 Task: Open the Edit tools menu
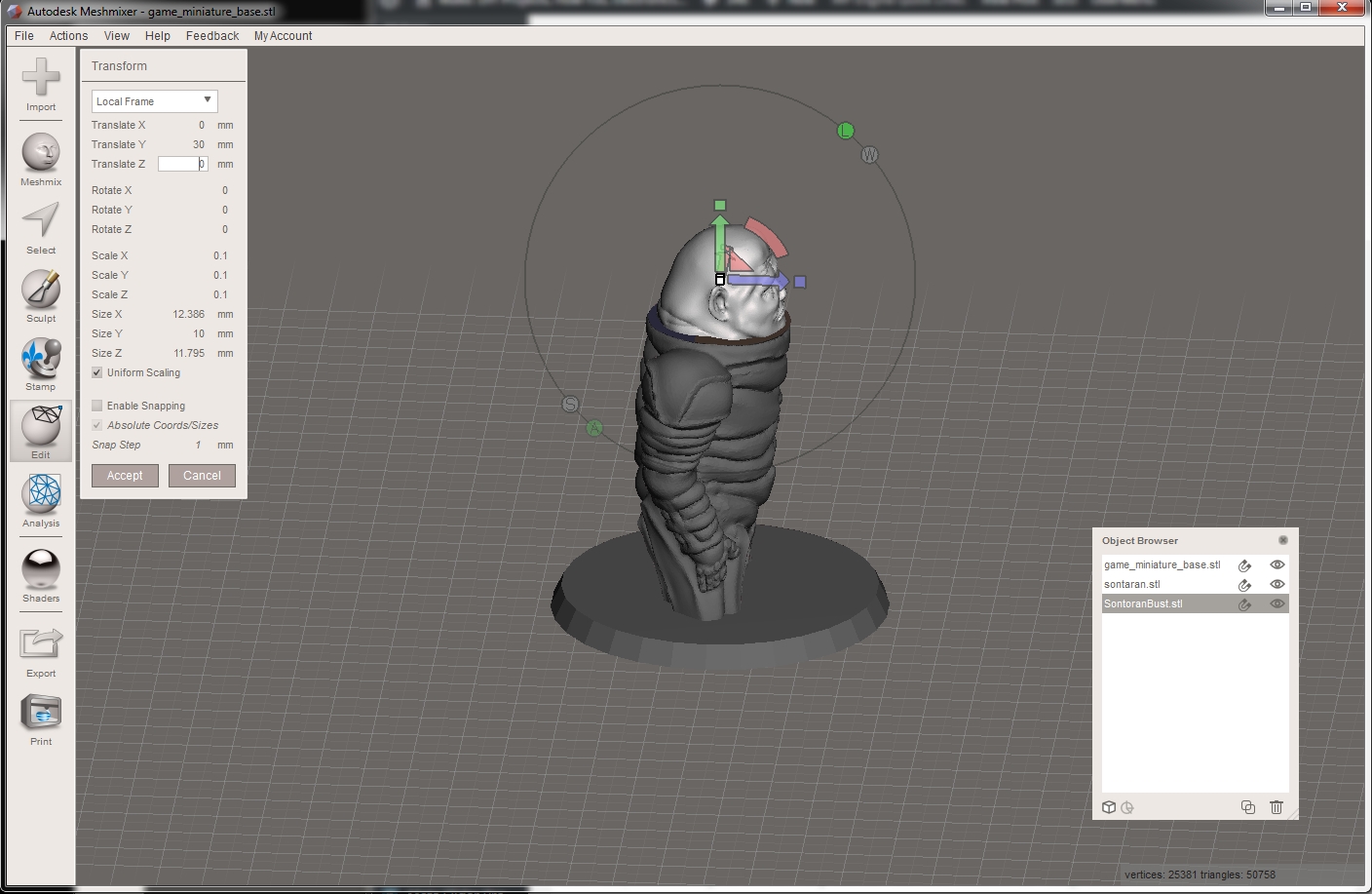tap(41, 432)
